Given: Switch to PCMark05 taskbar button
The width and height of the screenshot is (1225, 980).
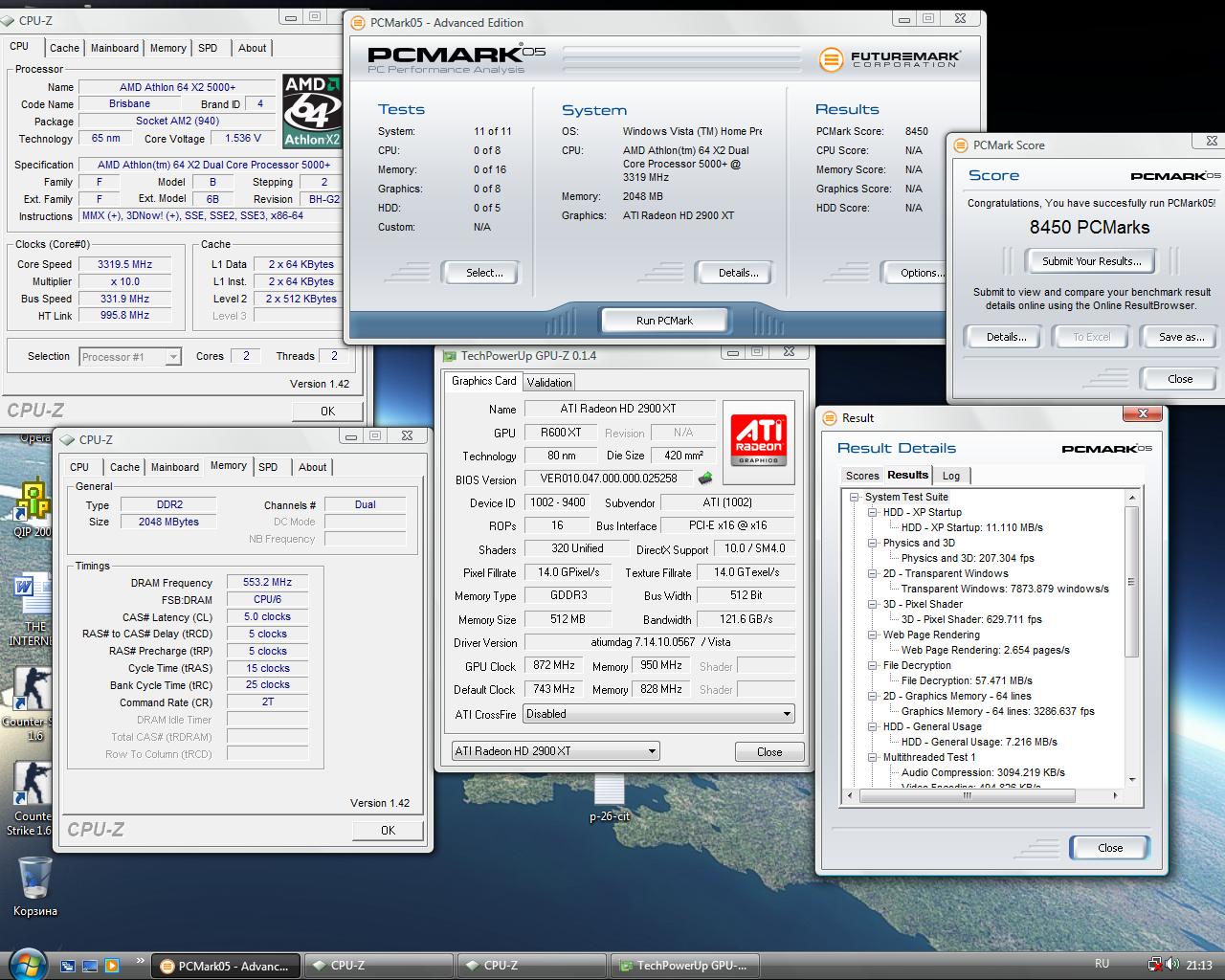Looking at the screenshot, I should pos(226,966).
